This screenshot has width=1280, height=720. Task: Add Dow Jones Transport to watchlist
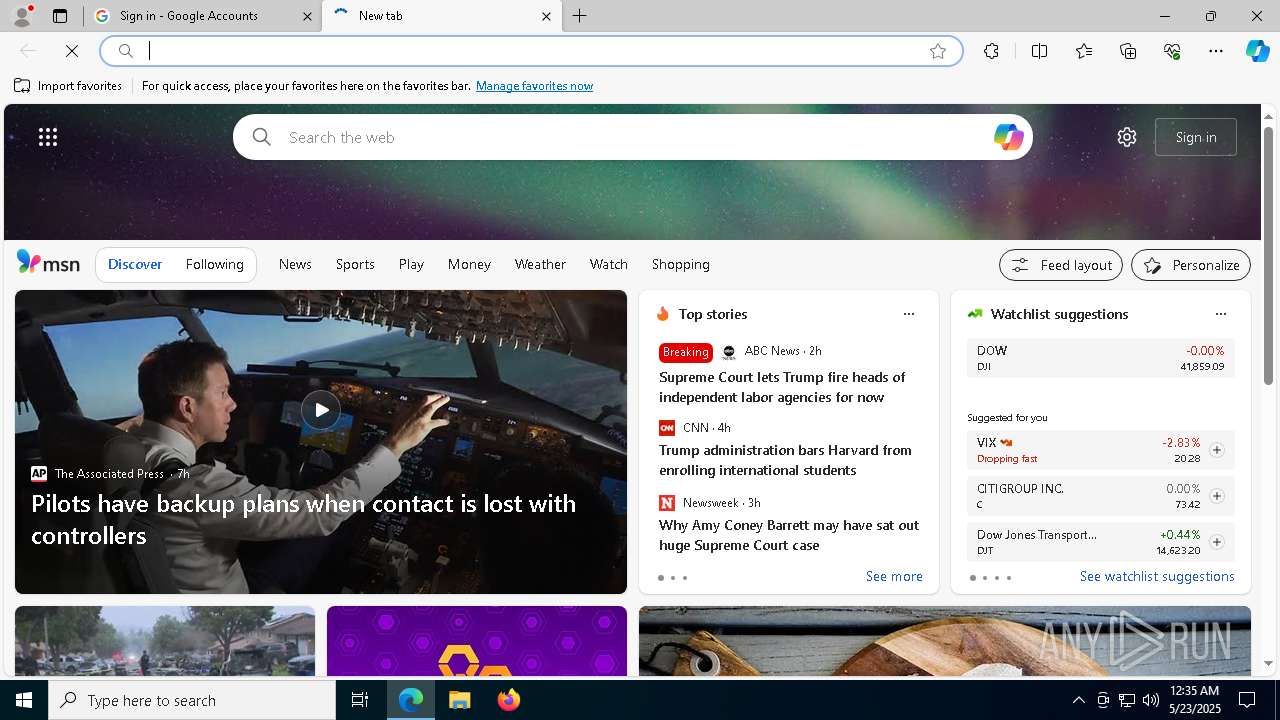1217,542
